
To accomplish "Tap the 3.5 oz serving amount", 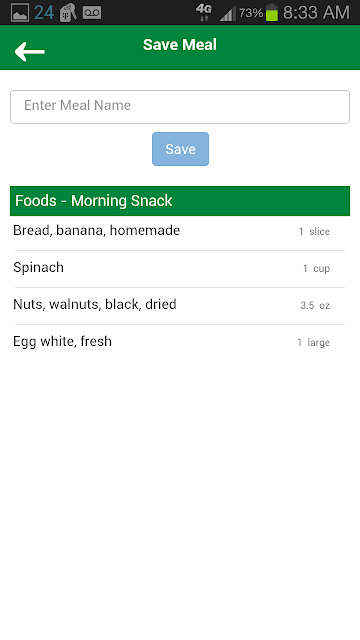I will [315, 305].
